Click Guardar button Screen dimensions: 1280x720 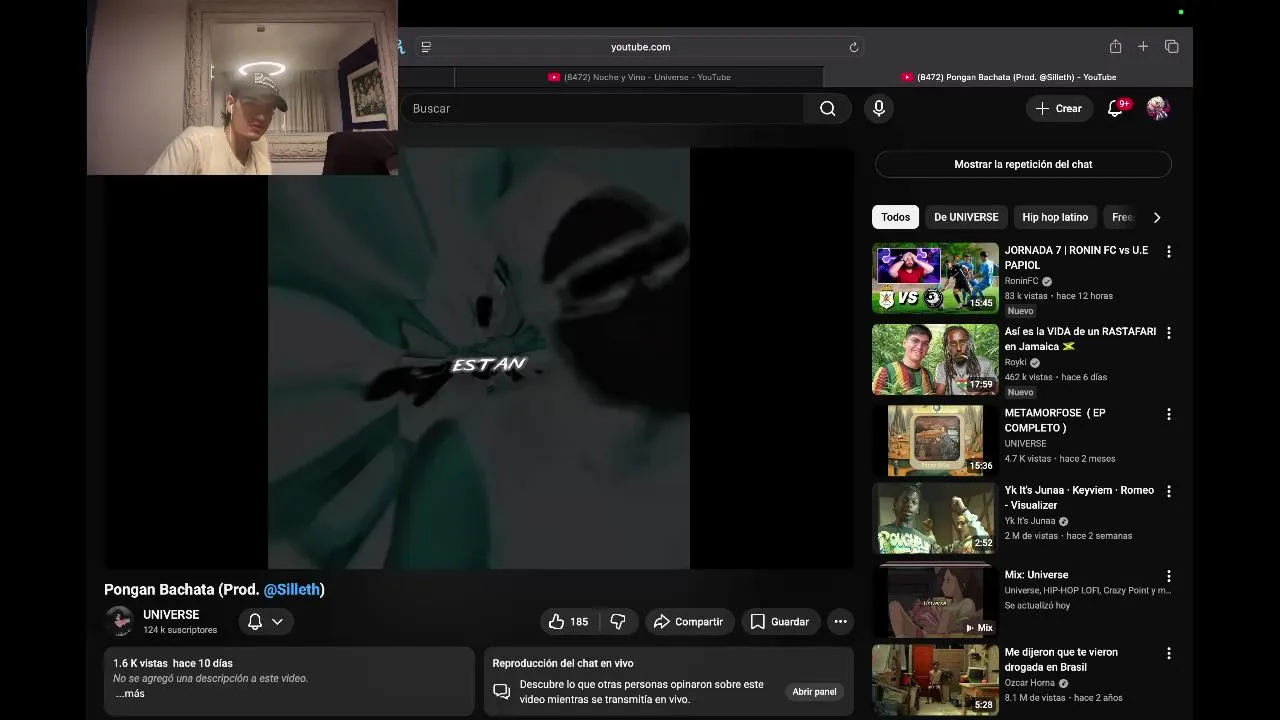click(780, 622)
